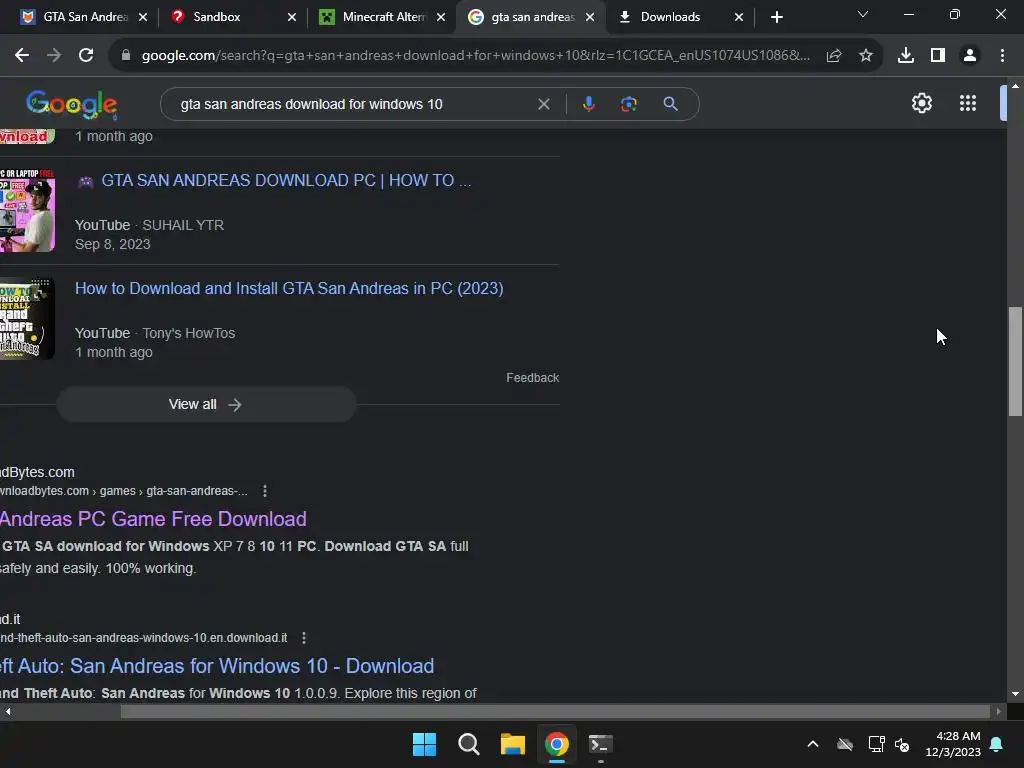Open the tab search dropdown

pyautogui.click(x=863, y=14)
